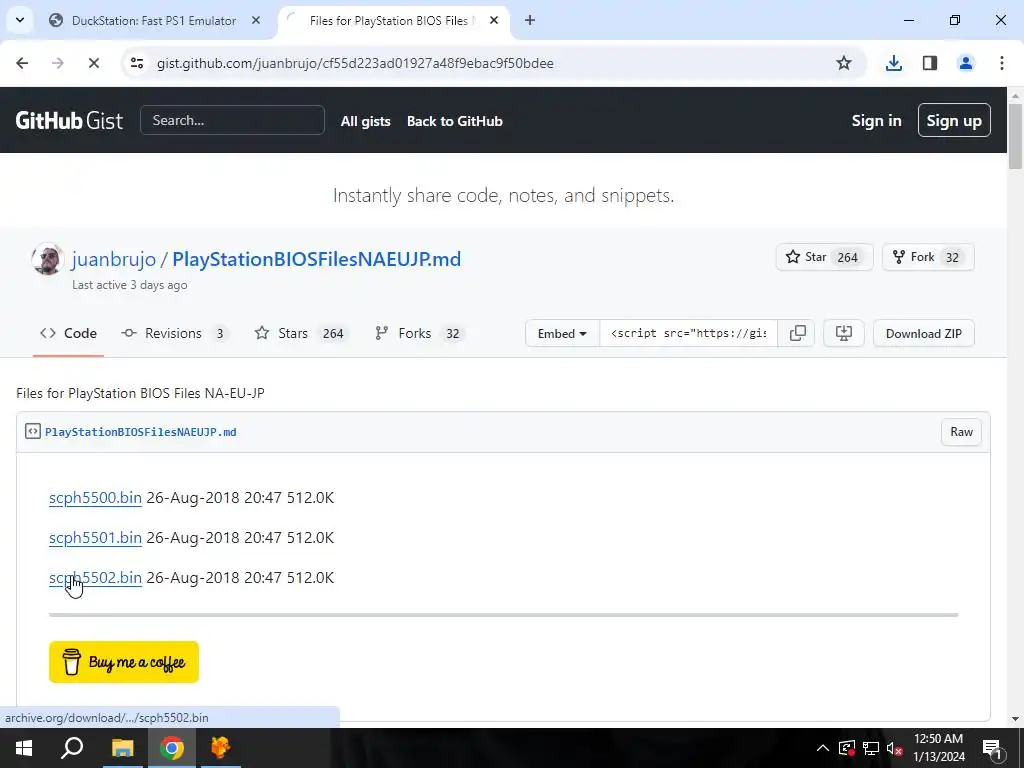Open the taskbar clock and date

(938, 748)
